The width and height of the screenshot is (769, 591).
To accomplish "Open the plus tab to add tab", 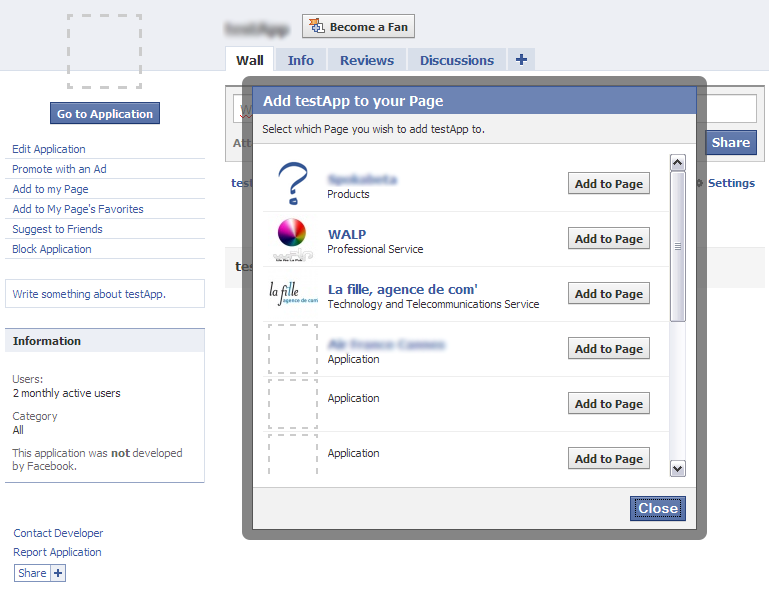I will [521, 60].
